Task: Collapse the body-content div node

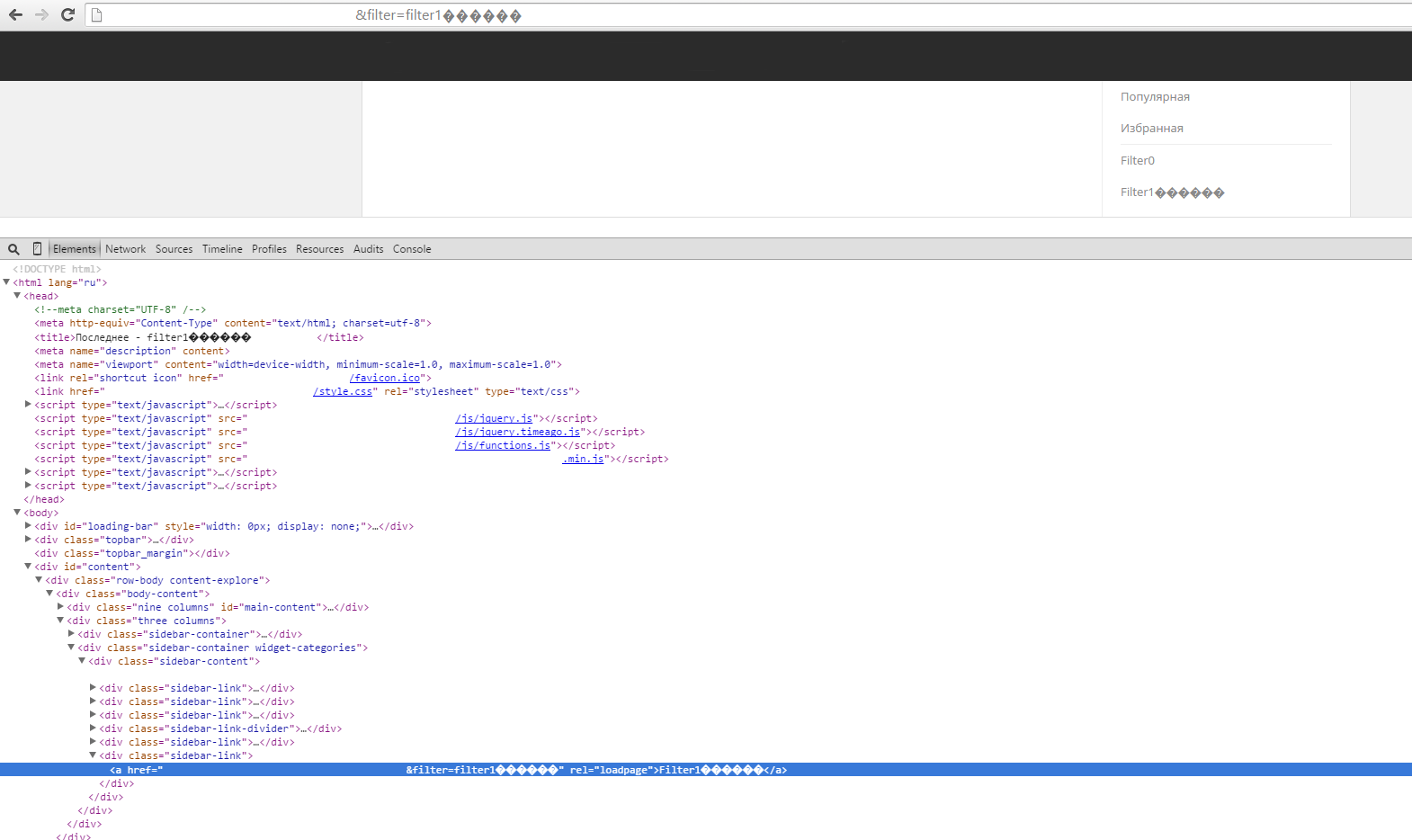Action: pos(49,594)
